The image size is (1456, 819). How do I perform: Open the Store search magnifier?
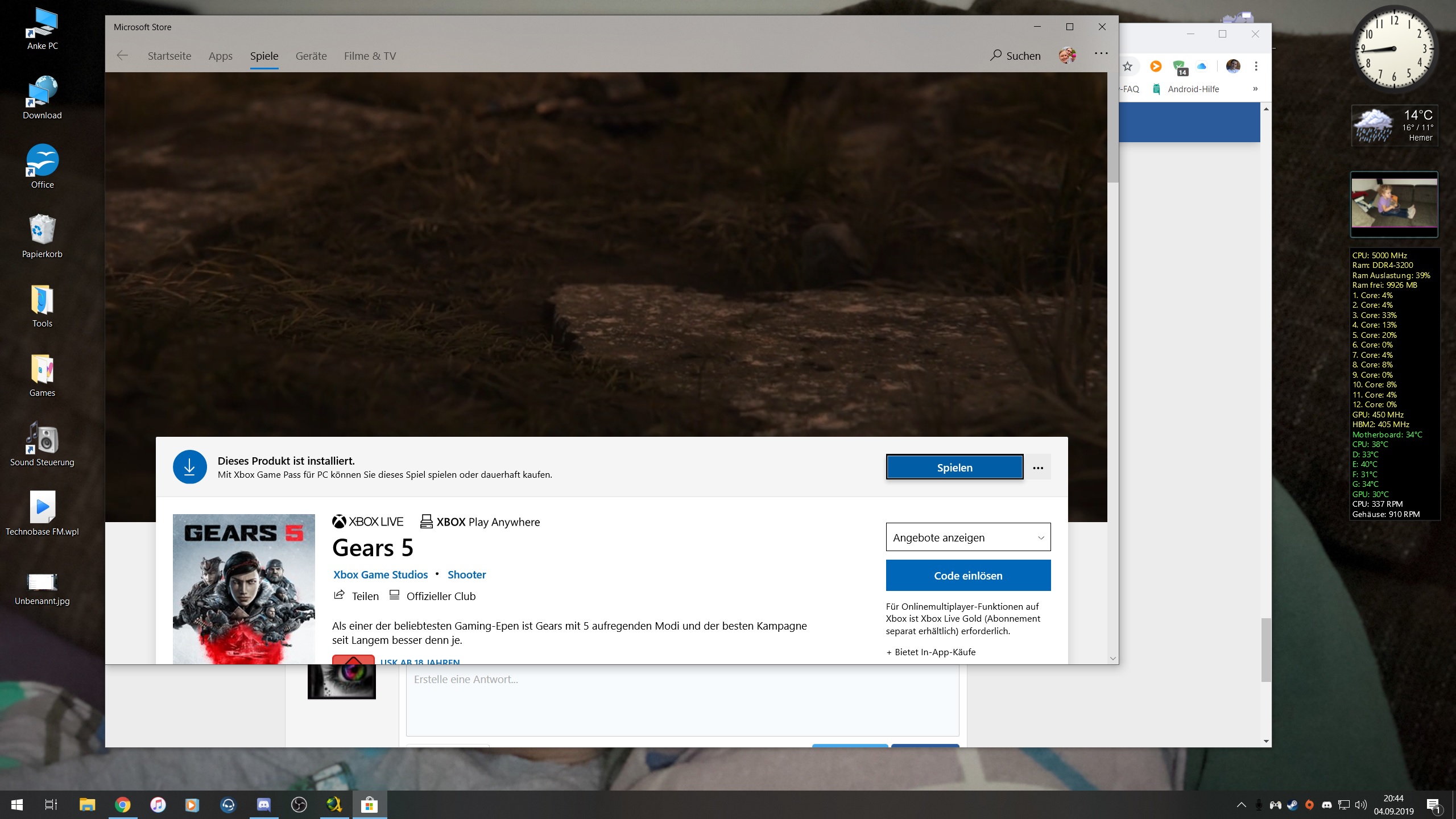point(996,55)
